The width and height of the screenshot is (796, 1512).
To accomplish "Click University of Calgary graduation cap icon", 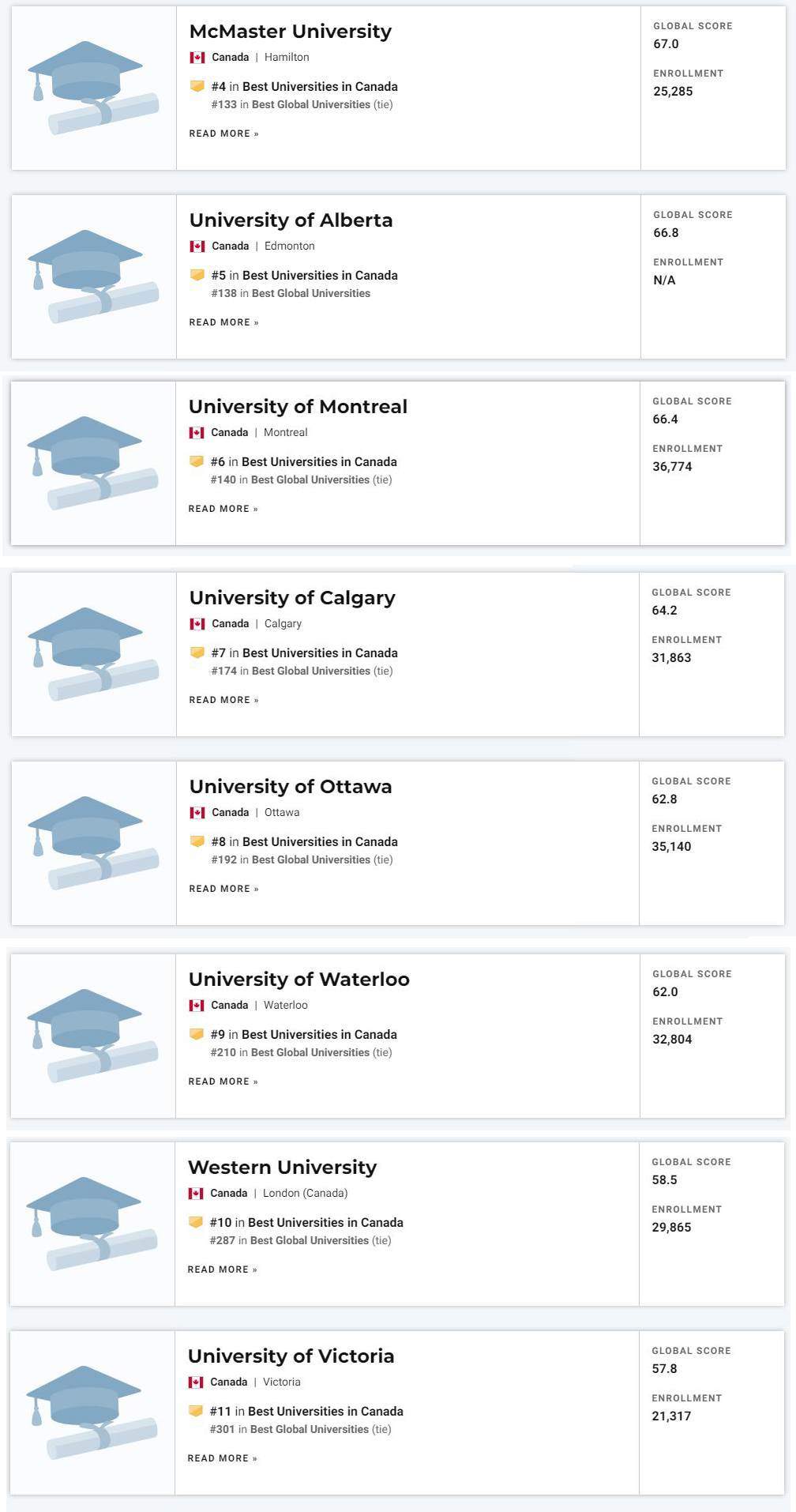I will tap(93, 654).
